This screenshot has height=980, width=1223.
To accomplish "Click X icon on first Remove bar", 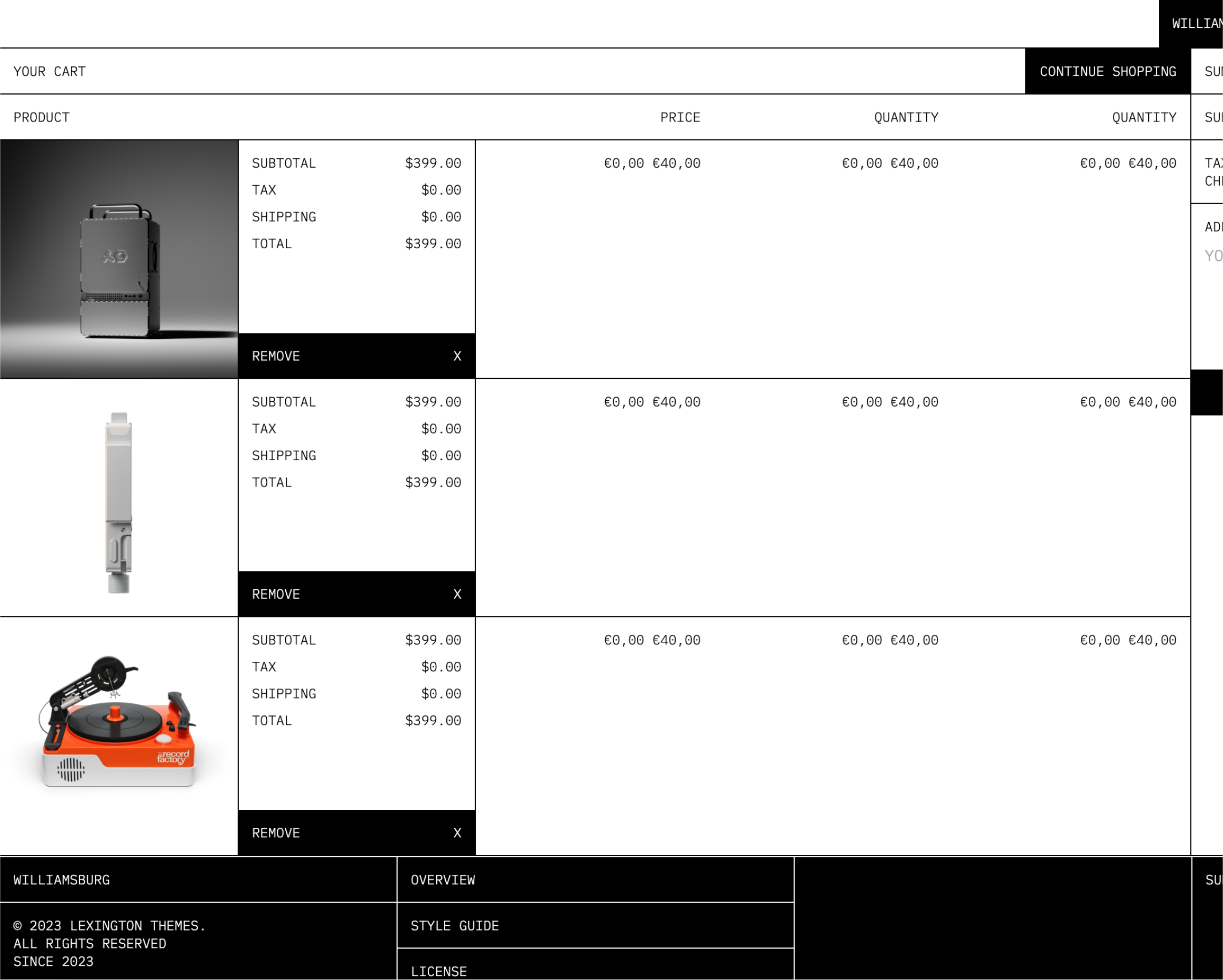I will 457,356.
